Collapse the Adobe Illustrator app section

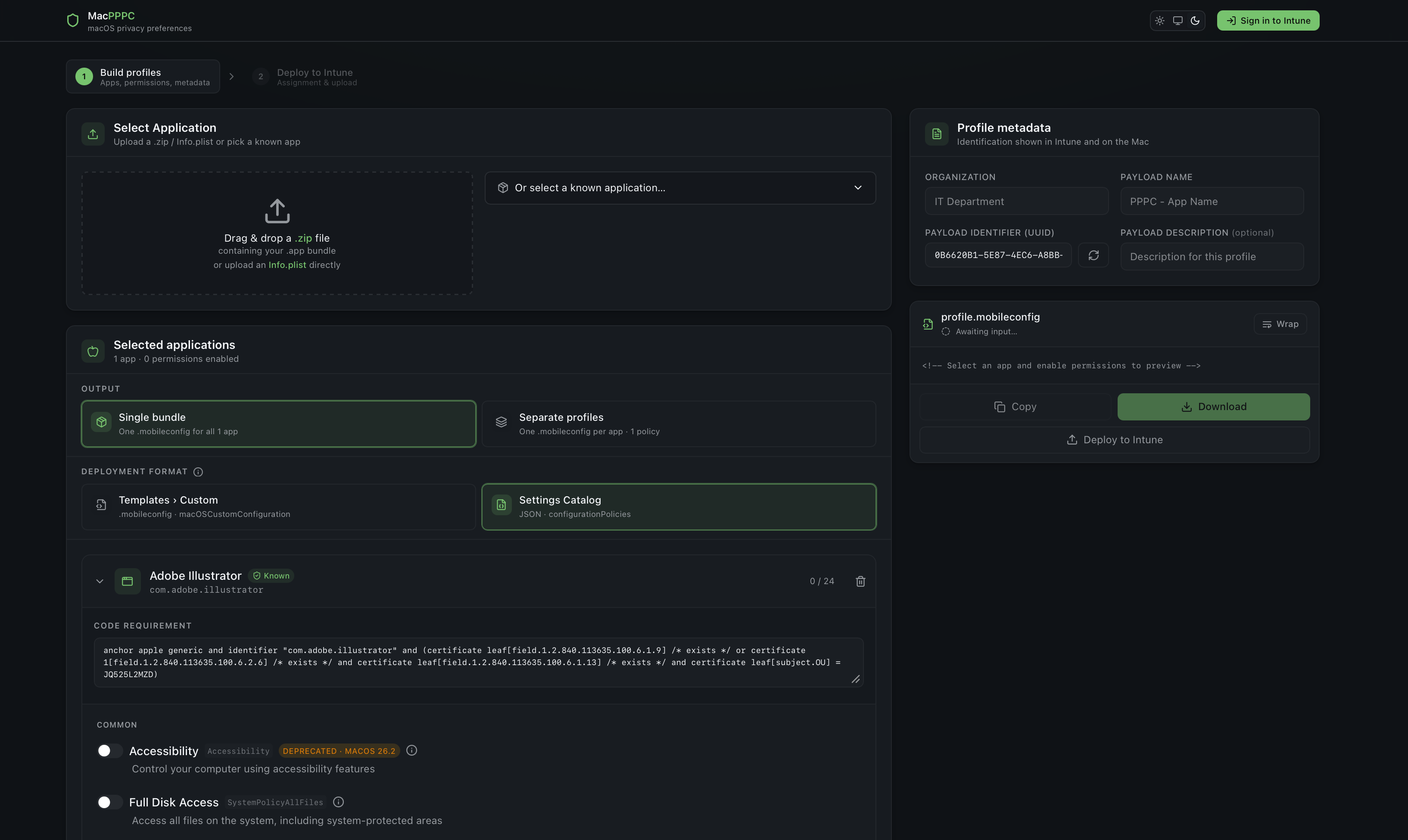point(100,581)
